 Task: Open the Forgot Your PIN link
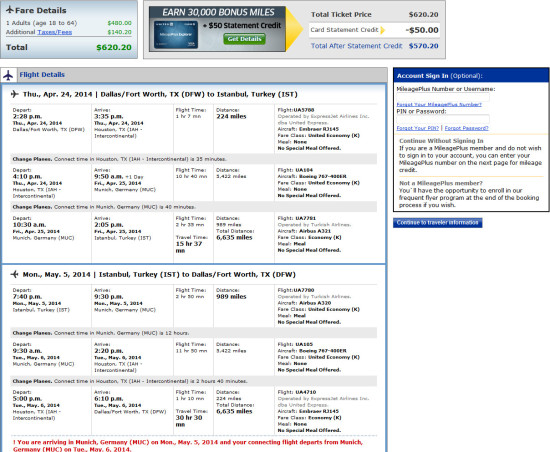click(x=417, y=128)
